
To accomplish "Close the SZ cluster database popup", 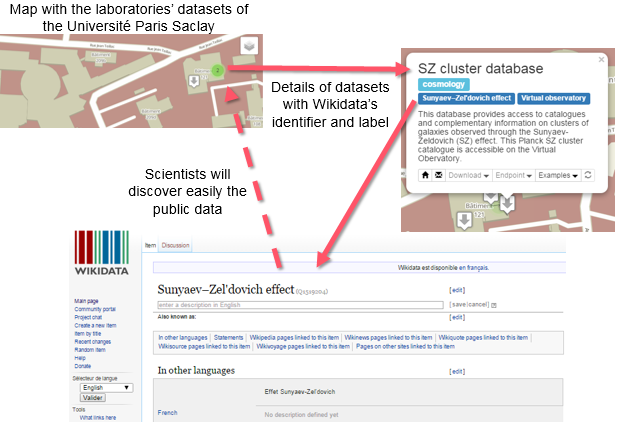I will click(601, 60).
